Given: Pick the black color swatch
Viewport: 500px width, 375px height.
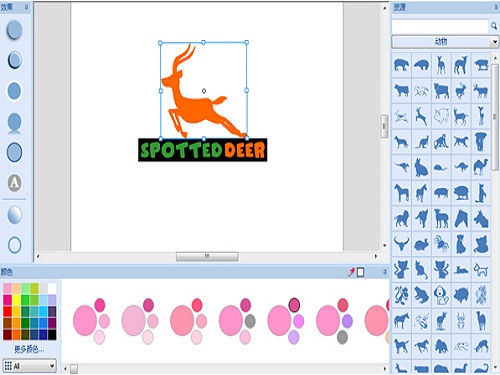Looking at the screenshot, I should pos(52,335).
